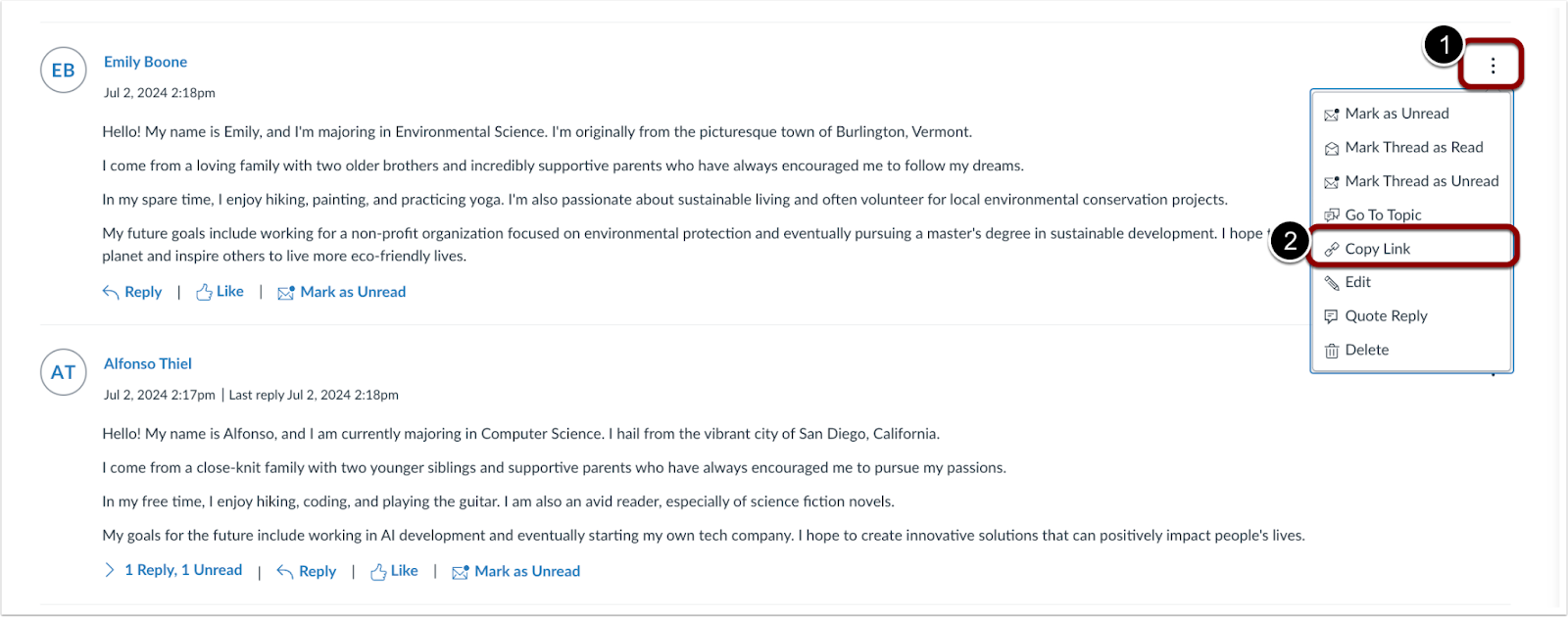Choose Go To Topic in the menu

pyautogui.click(x=1384, y=214)
